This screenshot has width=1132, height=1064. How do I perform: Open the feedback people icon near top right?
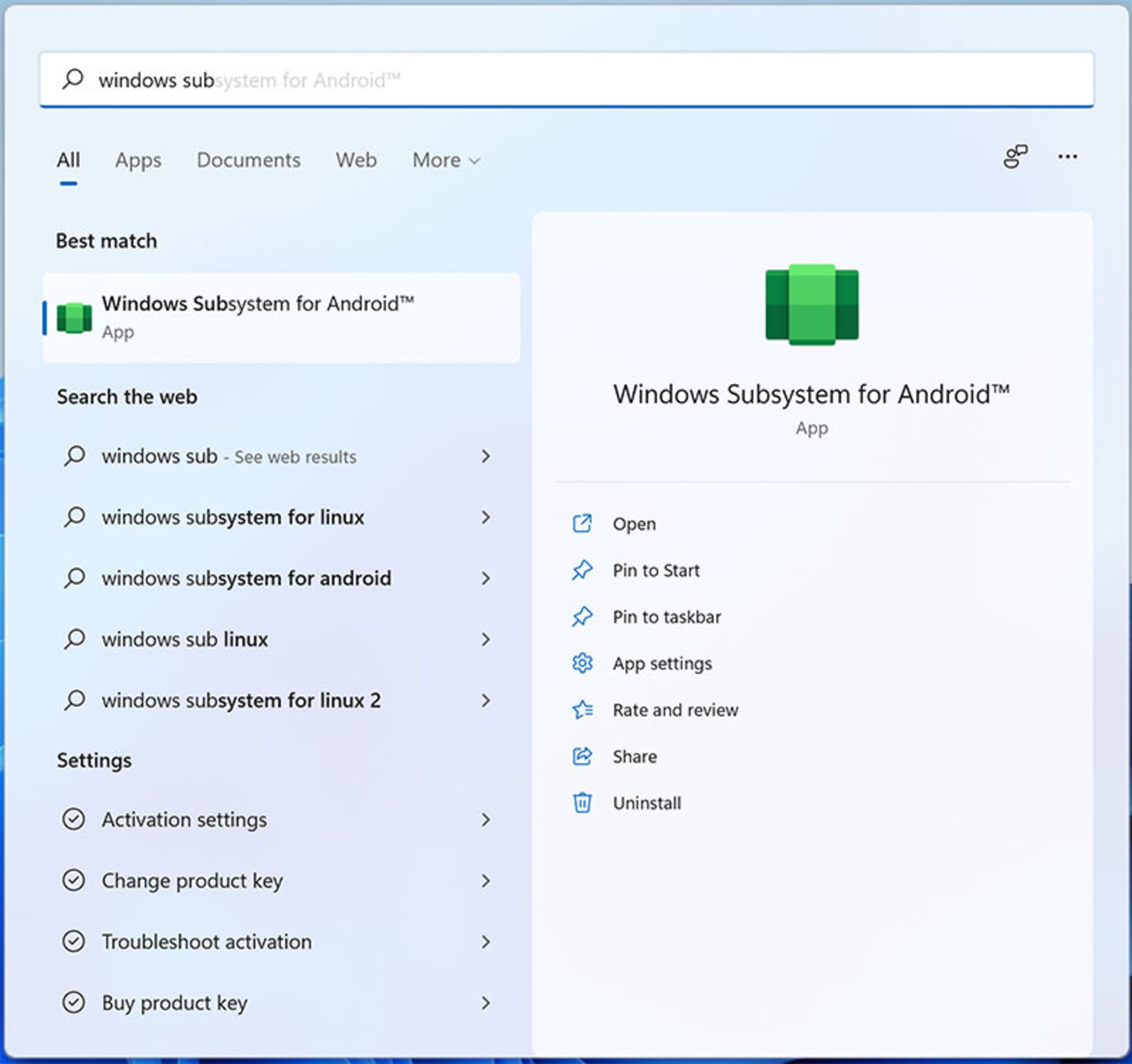point(1015,157)
